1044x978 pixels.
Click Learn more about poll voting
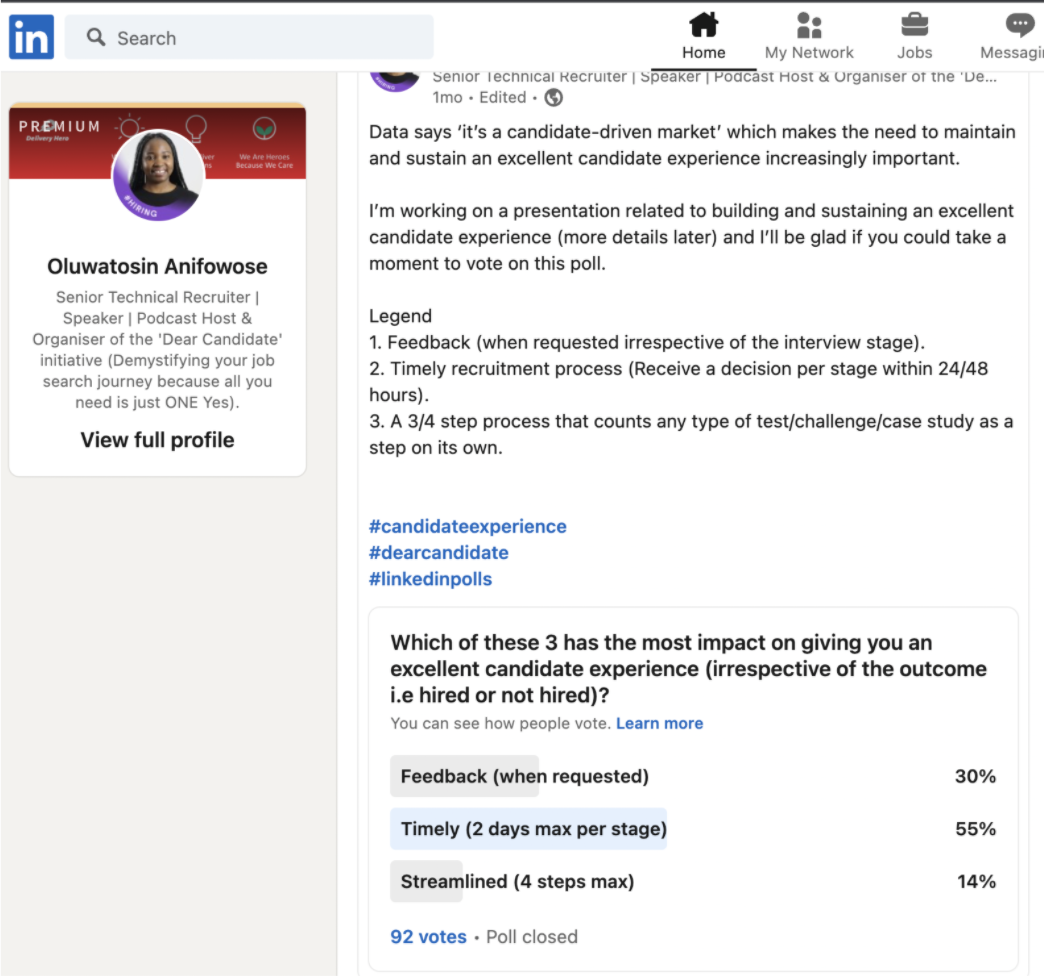pyautogui.click(x=659, y=723)
